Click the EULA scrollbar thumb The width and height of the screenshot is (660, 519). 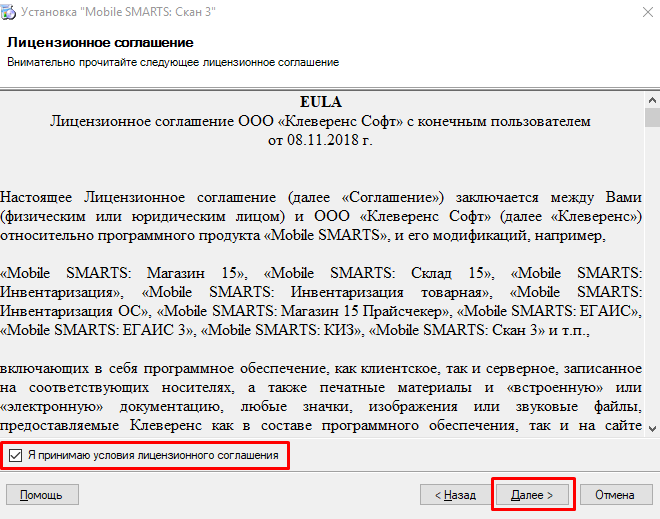tap(652, 117)
